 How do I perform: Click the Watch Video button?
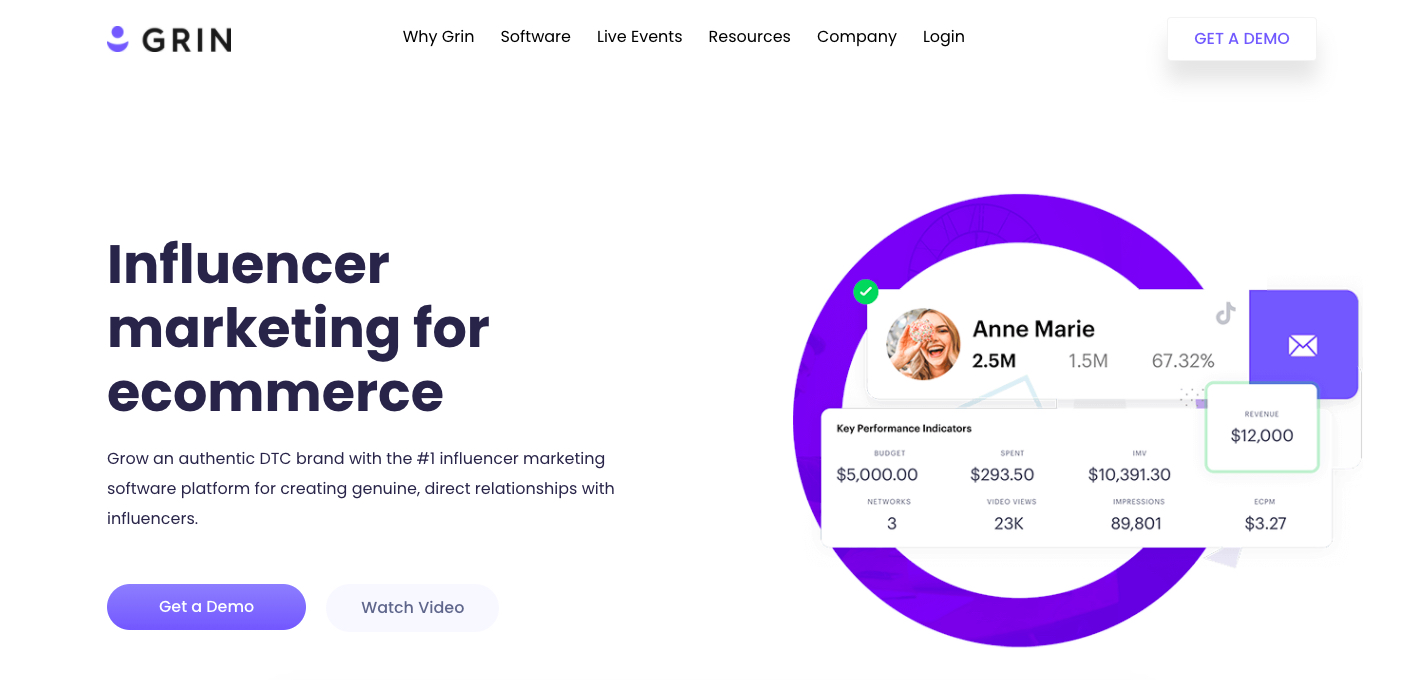click(x=412, y=608)
